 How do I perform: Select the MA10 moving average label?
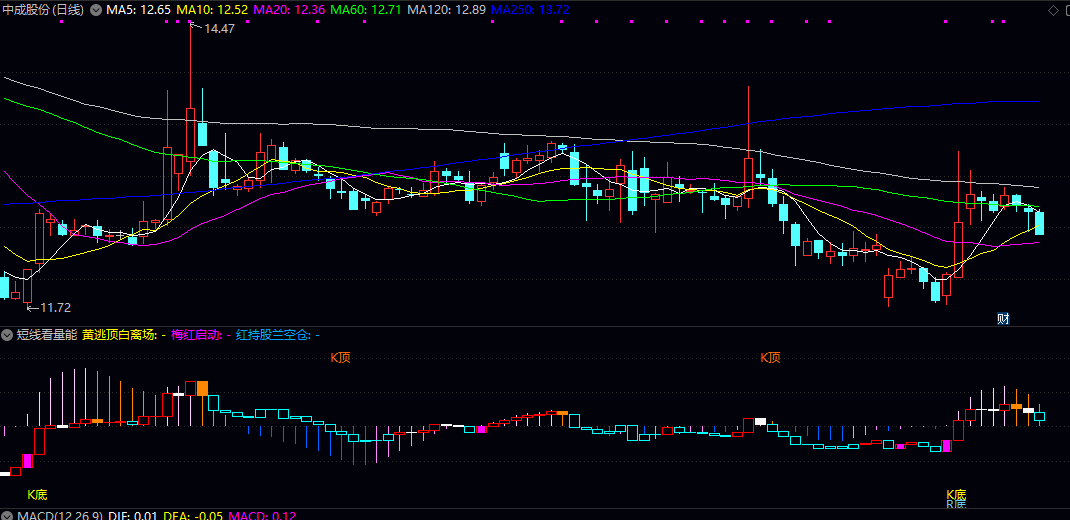coord(211,9)
